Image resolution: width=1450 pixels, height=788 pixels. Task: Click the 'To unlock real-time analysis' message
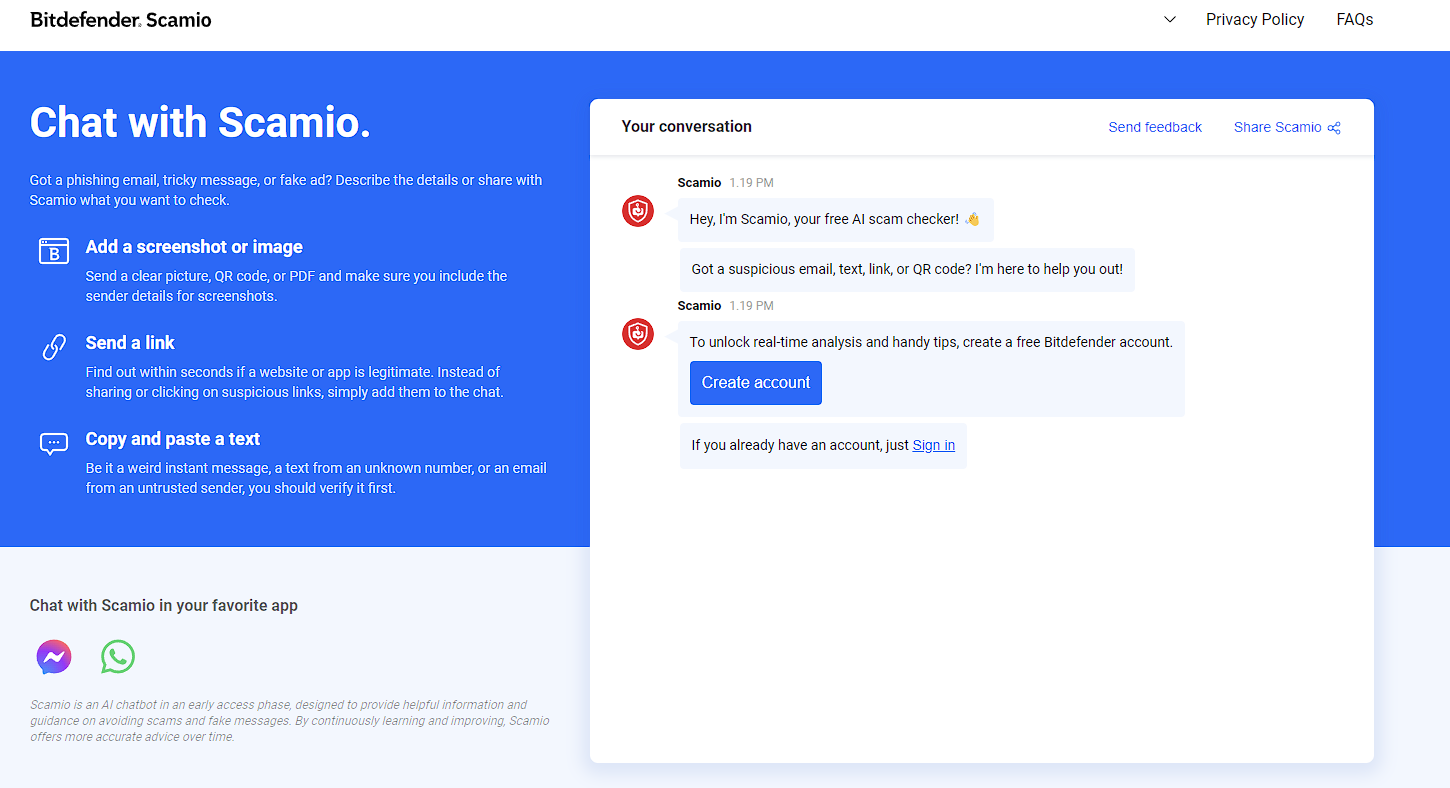[x=931, y=342]
